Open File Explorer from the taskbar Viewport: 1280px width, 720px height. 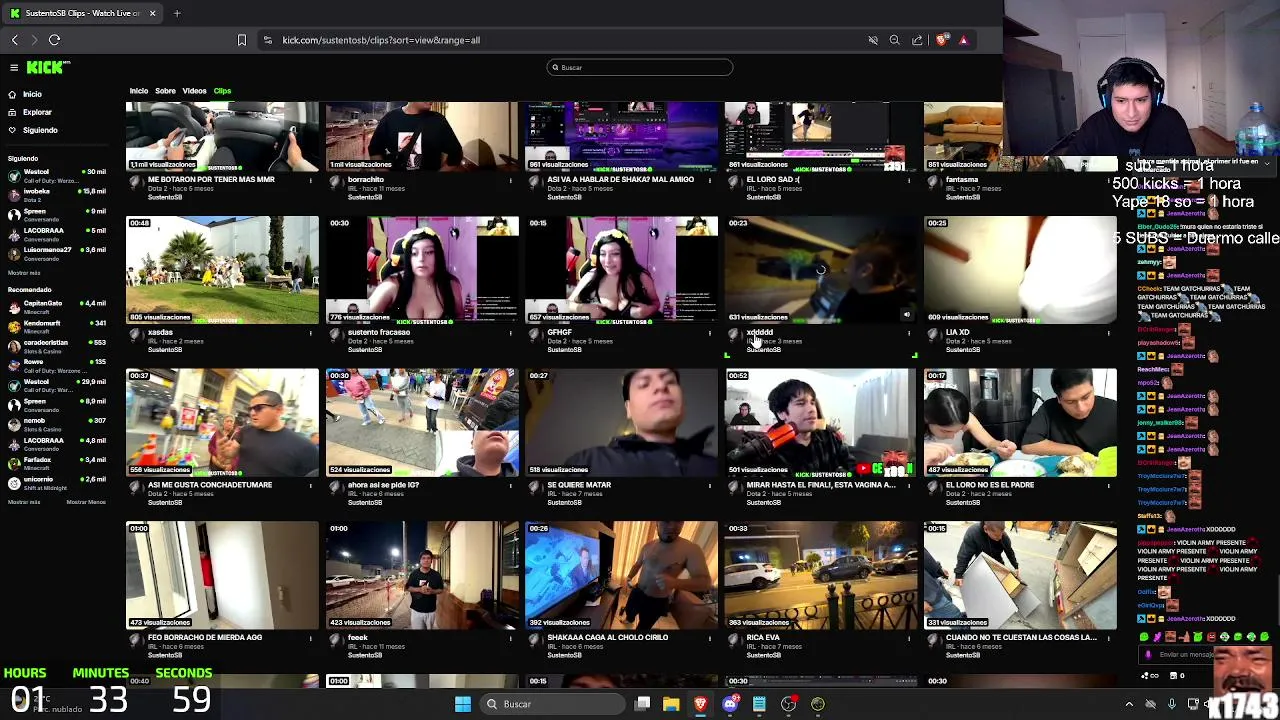click(x=671, y=704)
